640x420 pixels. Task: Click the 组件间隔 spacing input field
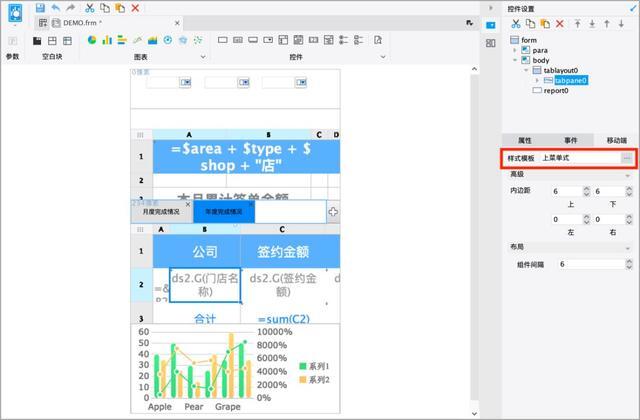tap(590, 264)
